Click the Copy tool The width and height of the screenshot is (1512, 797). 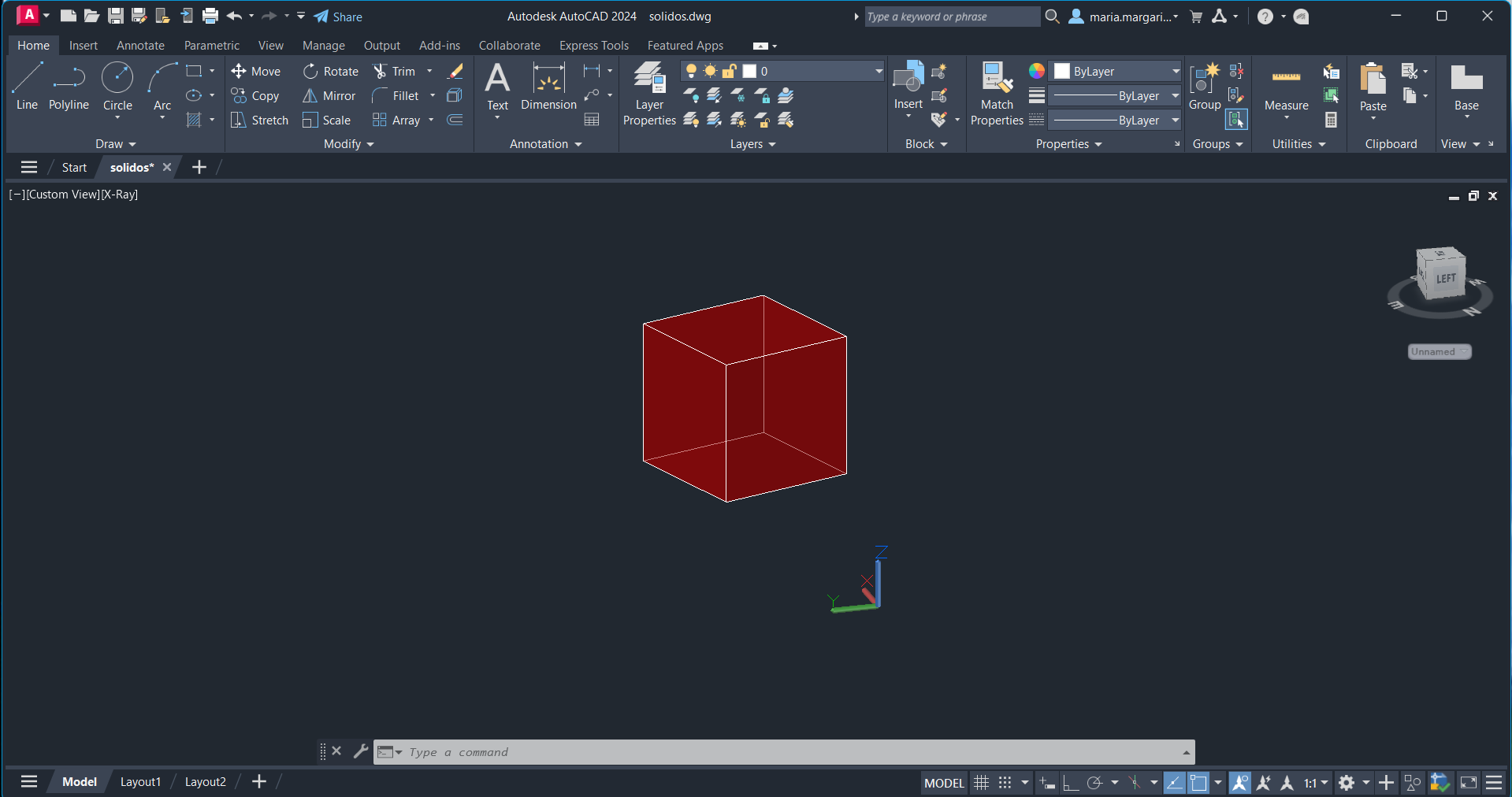tap(255, 95)
